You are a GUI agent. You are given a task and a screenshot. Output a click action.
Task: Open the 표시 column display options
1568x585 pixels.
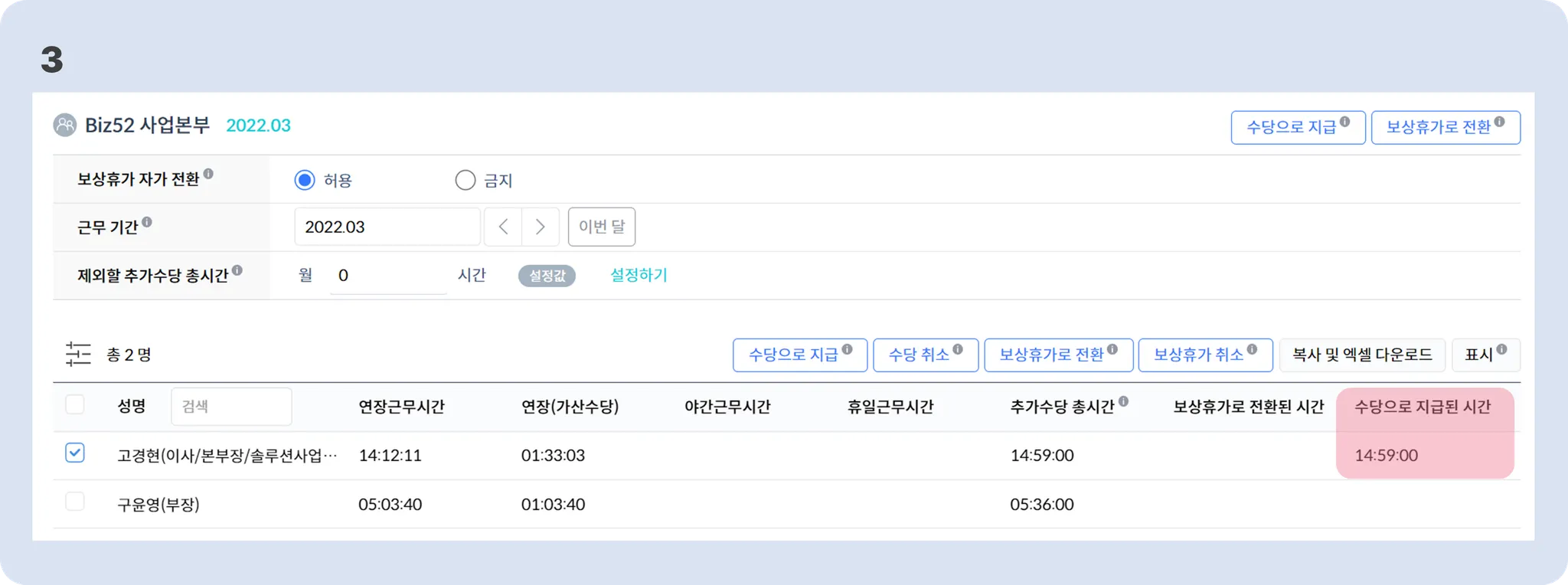(1485, 355)
